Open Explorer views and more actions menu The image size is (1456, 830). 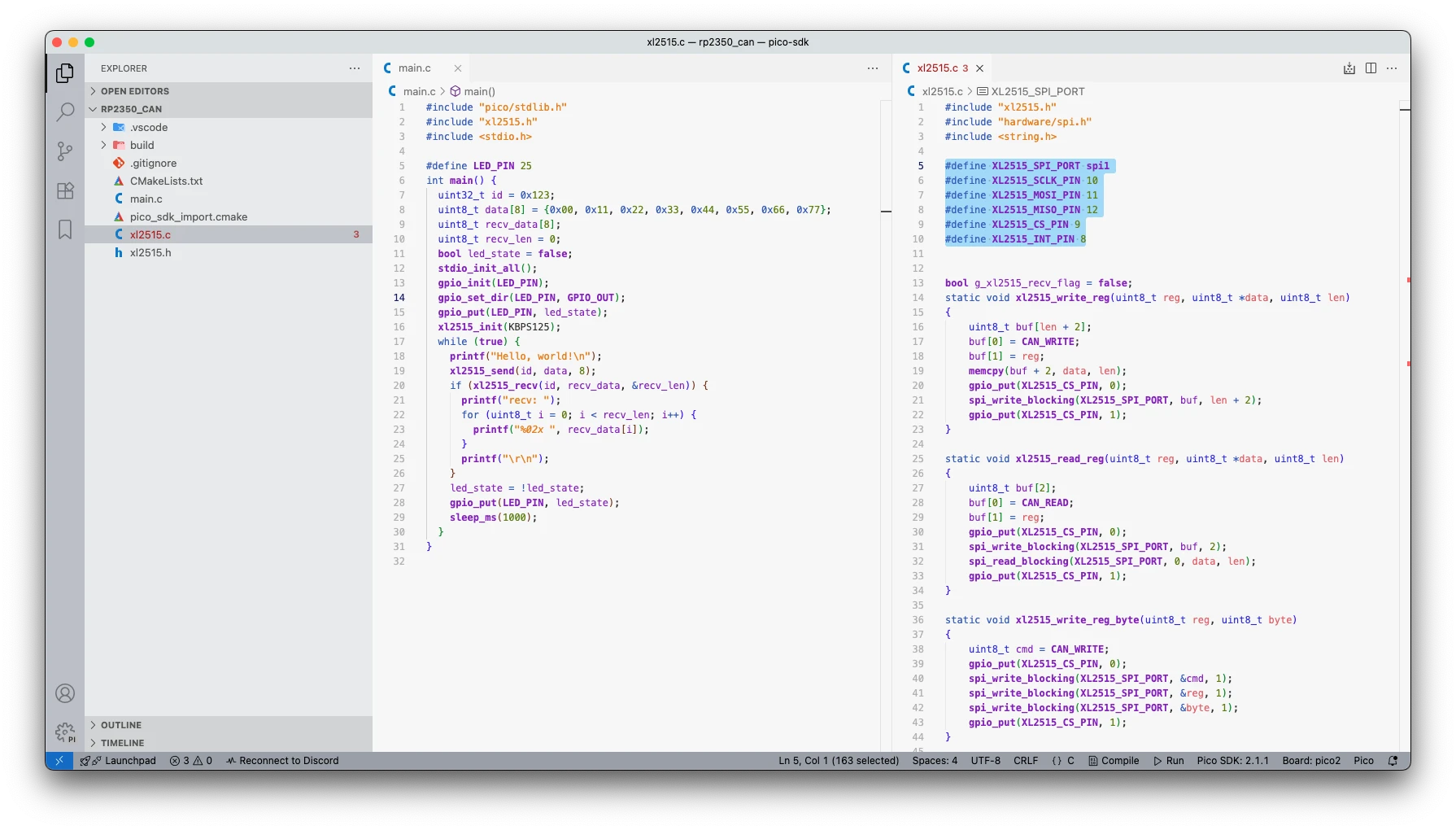355,68
